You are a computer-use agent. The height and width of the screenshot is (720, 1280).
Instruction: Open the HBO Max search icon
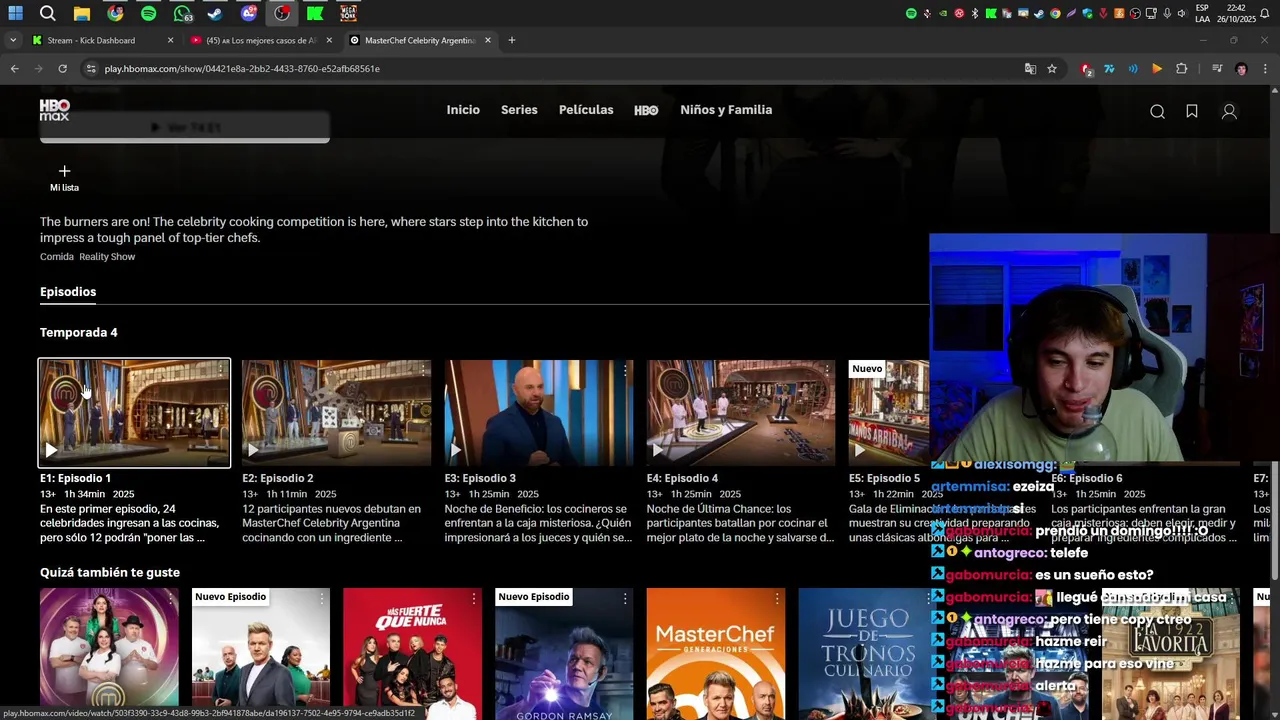click(1157, 112)
